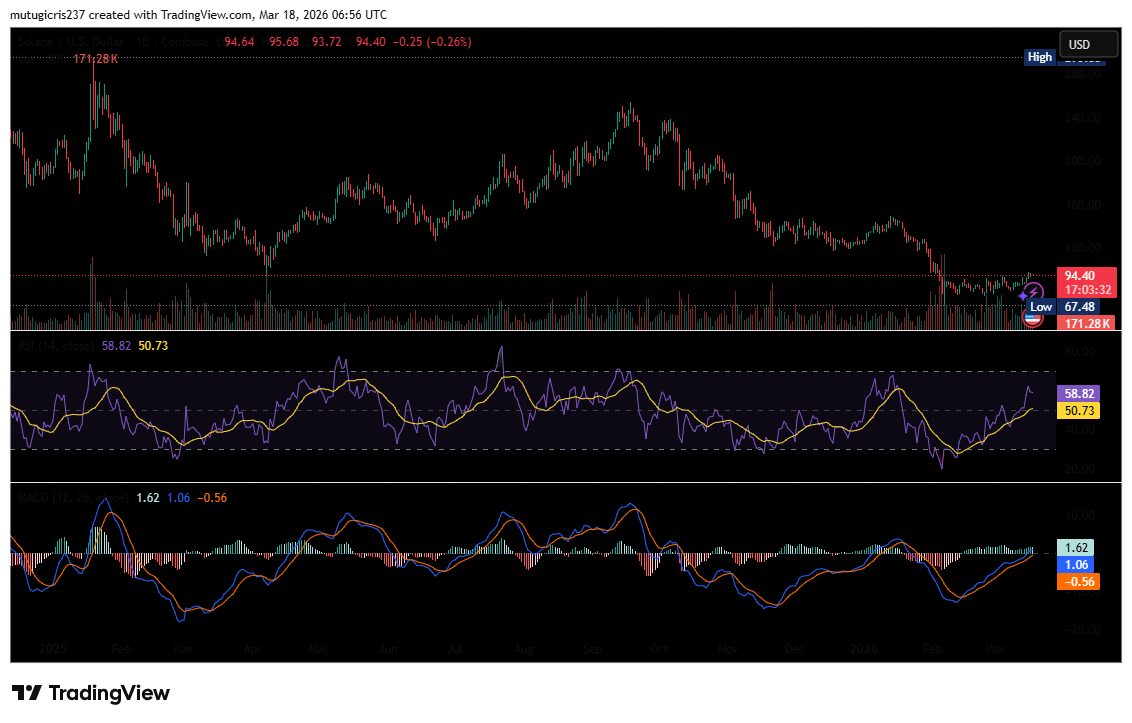This screenshot has height=723, width=1132.
Task: Click the 1.62 MACD histogram axis label
Action: click(x=1076, y=547)
